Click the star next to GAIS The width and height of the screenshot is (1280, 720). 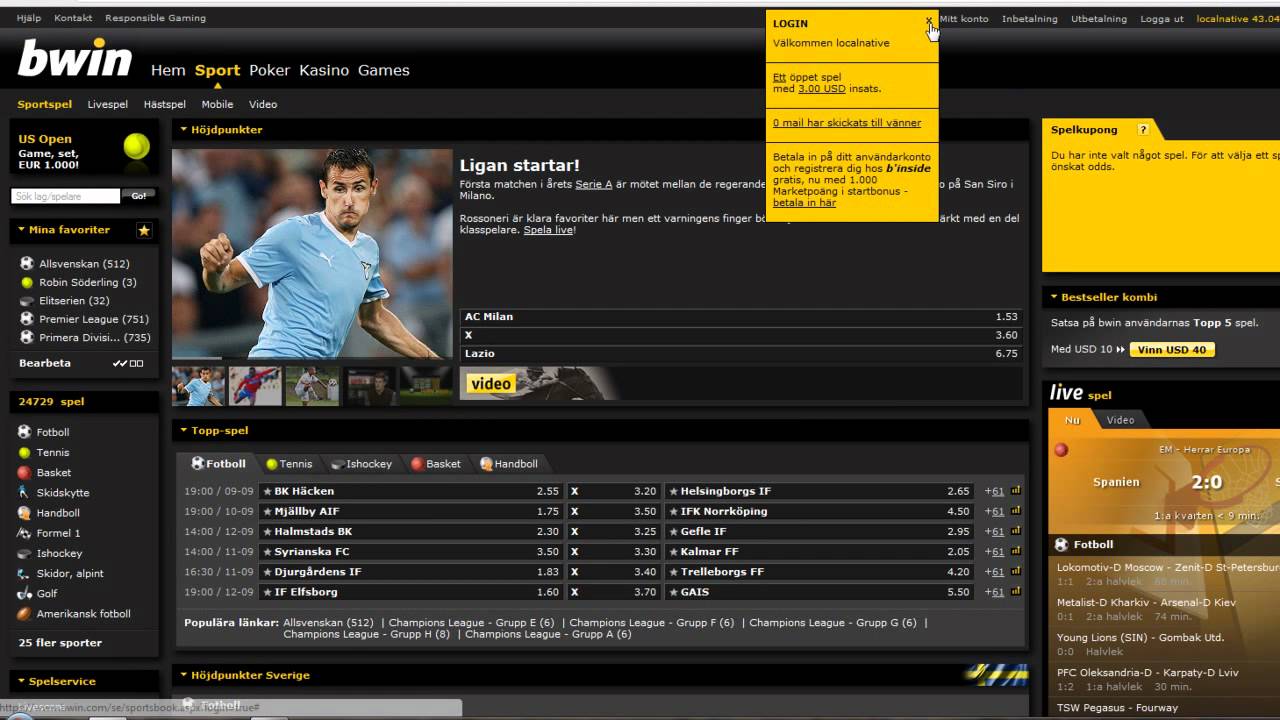[x=673, y=592]
